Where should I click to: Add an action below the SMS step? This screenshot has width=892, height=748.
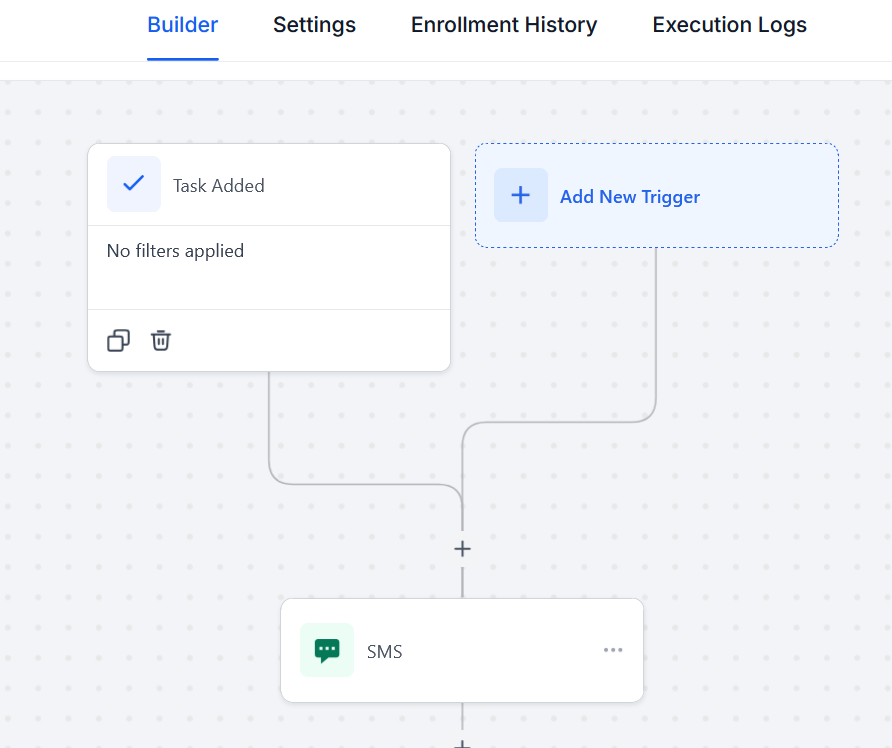(x=462, y=743)
